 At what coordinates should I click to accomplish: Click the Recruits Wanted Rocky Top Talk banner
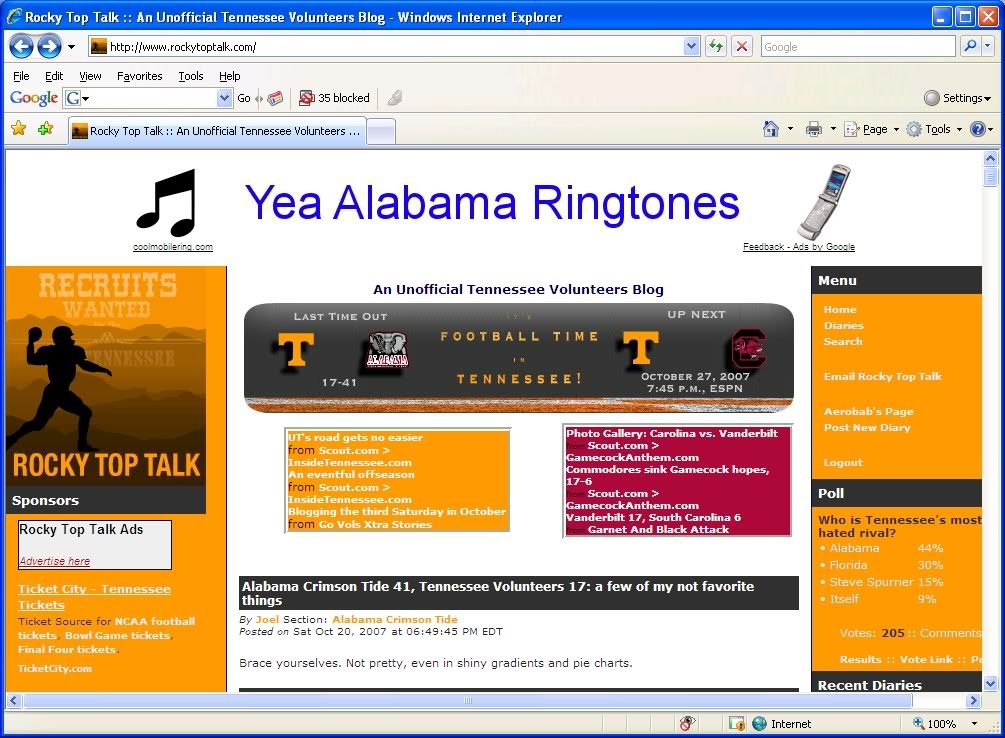[x=106, y=376]
